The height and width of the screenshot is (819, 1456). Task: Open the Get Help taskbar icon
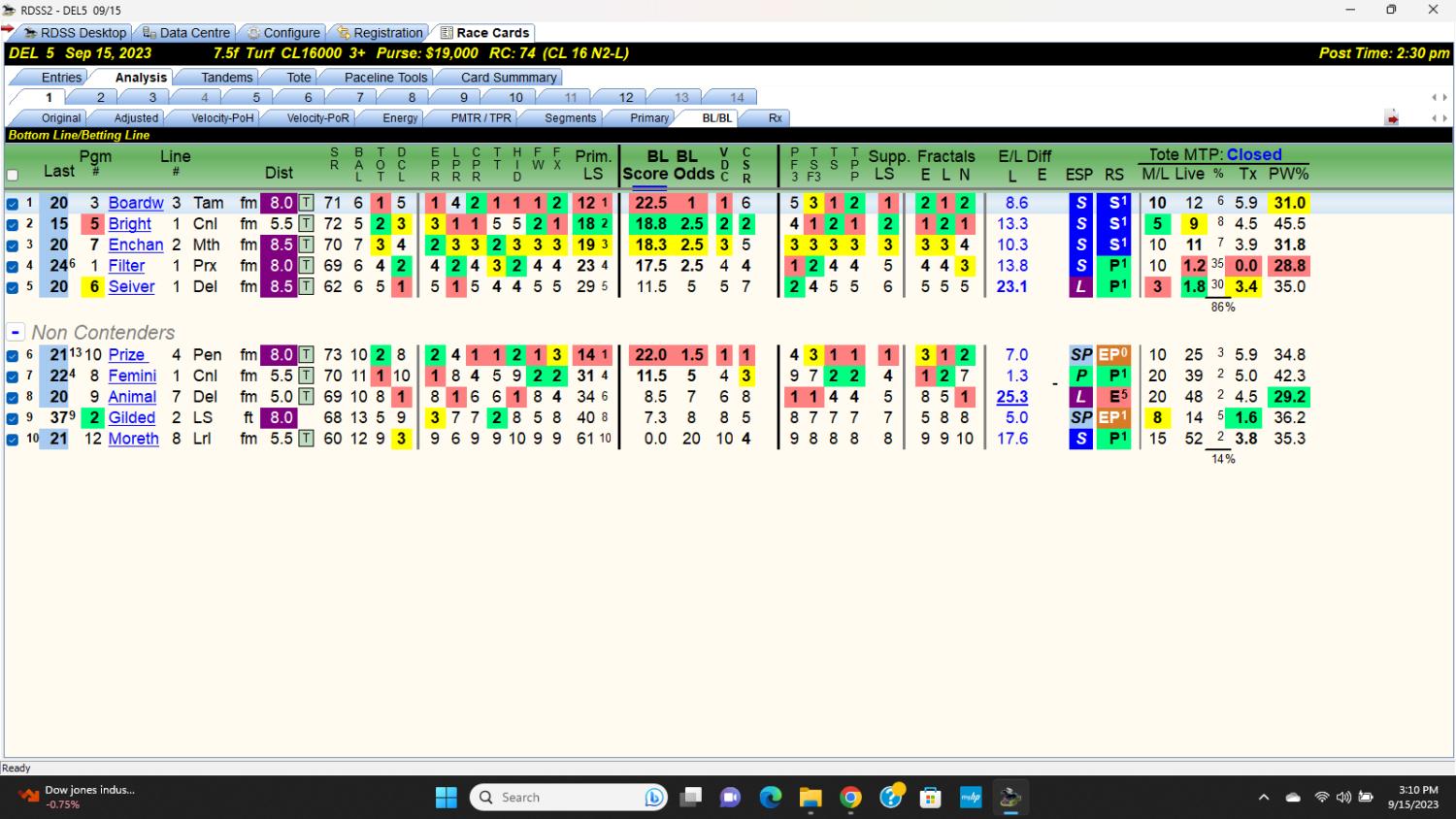pos(891,798)
